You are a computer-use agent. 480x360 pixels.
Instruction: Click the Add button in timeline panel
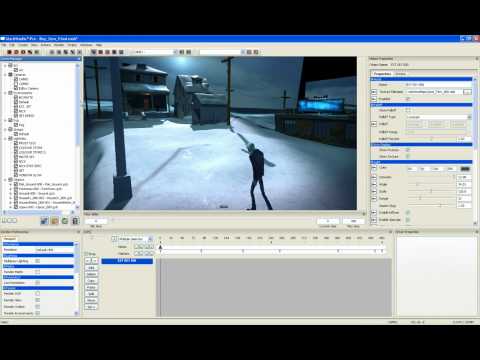(91, 268)
